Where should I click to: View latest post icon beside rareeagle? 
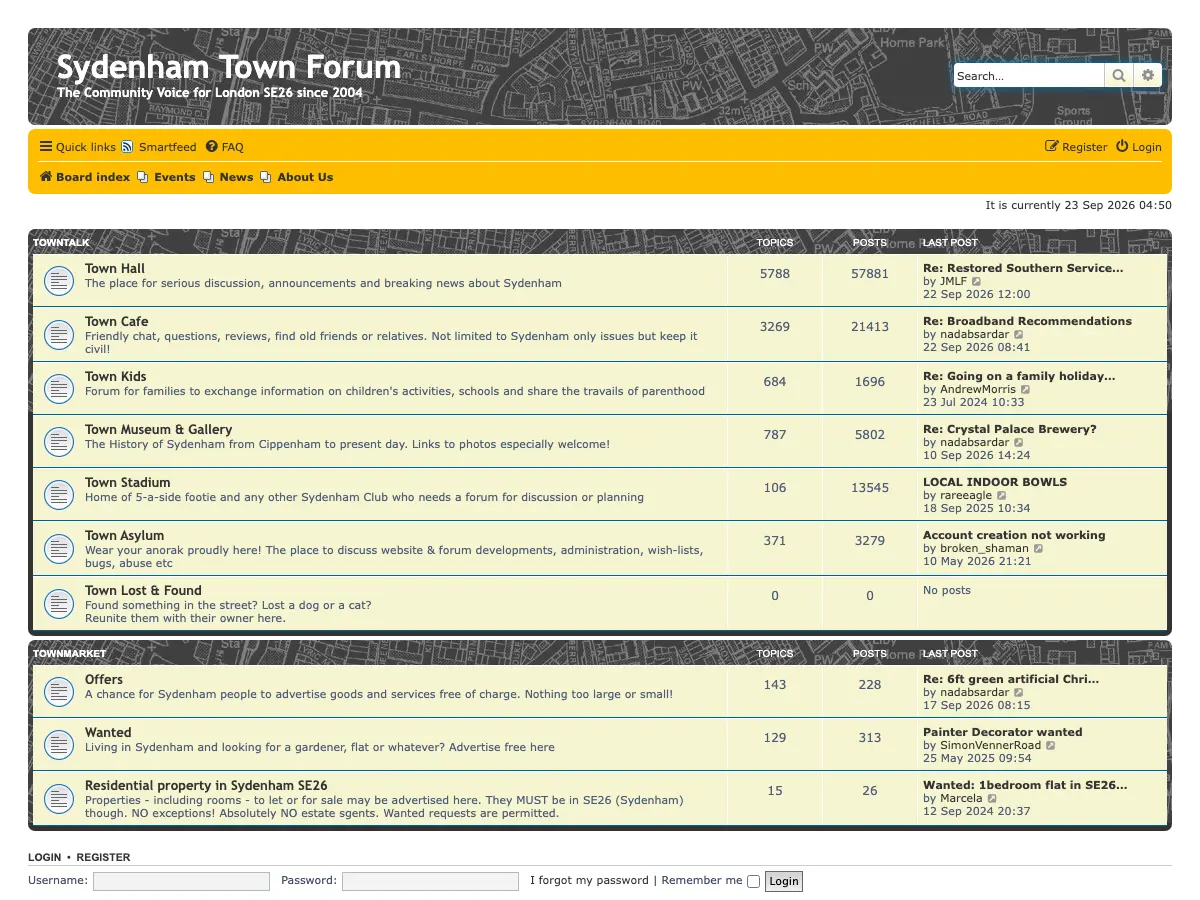click(1002, 496)
